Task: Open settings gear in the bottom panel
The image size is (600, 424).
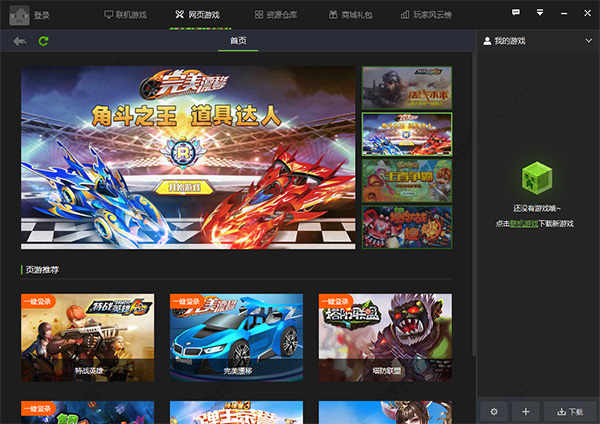Action: 494,411
